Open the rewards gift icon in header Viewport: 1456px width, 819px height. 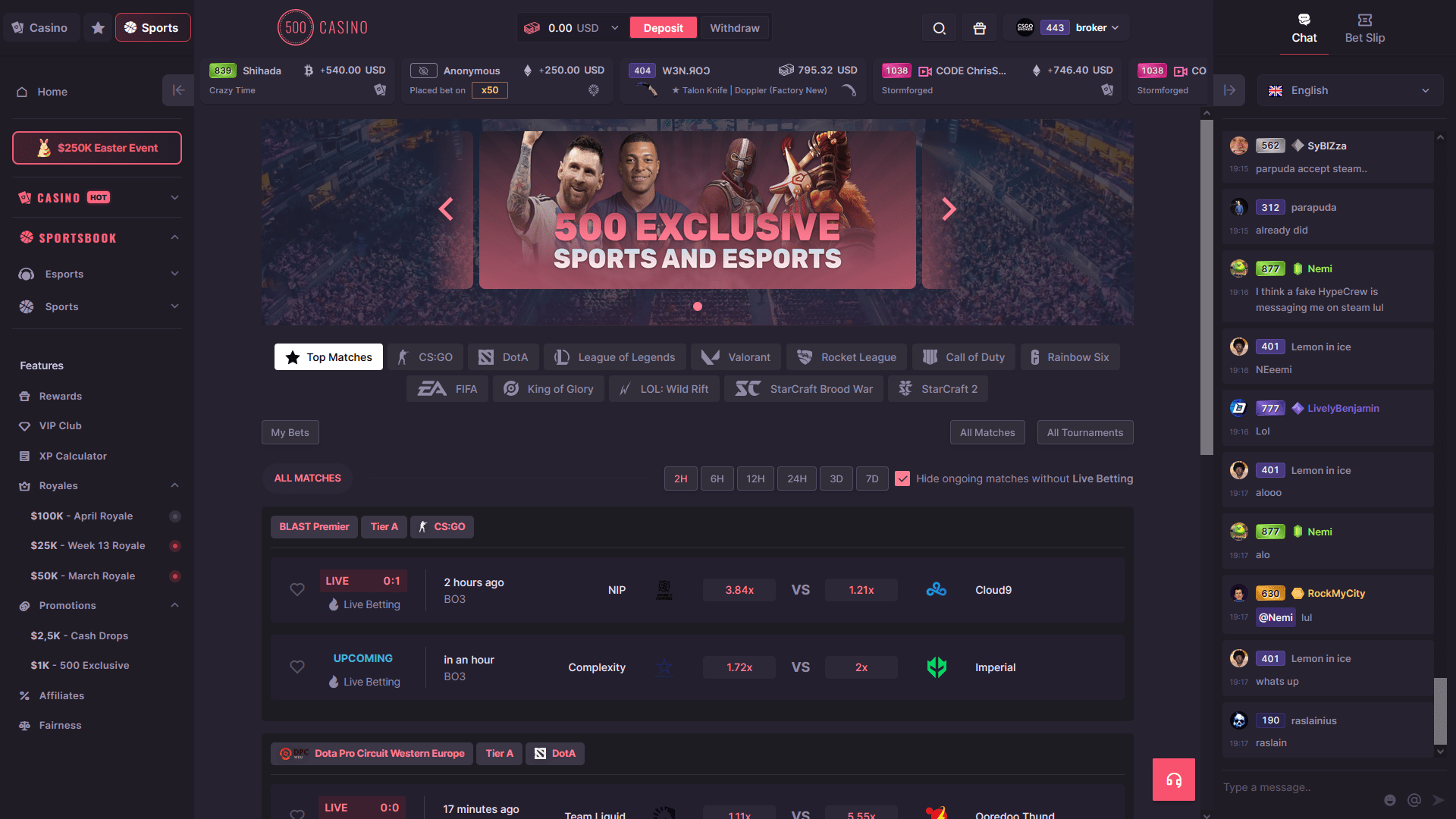(979, 28)
